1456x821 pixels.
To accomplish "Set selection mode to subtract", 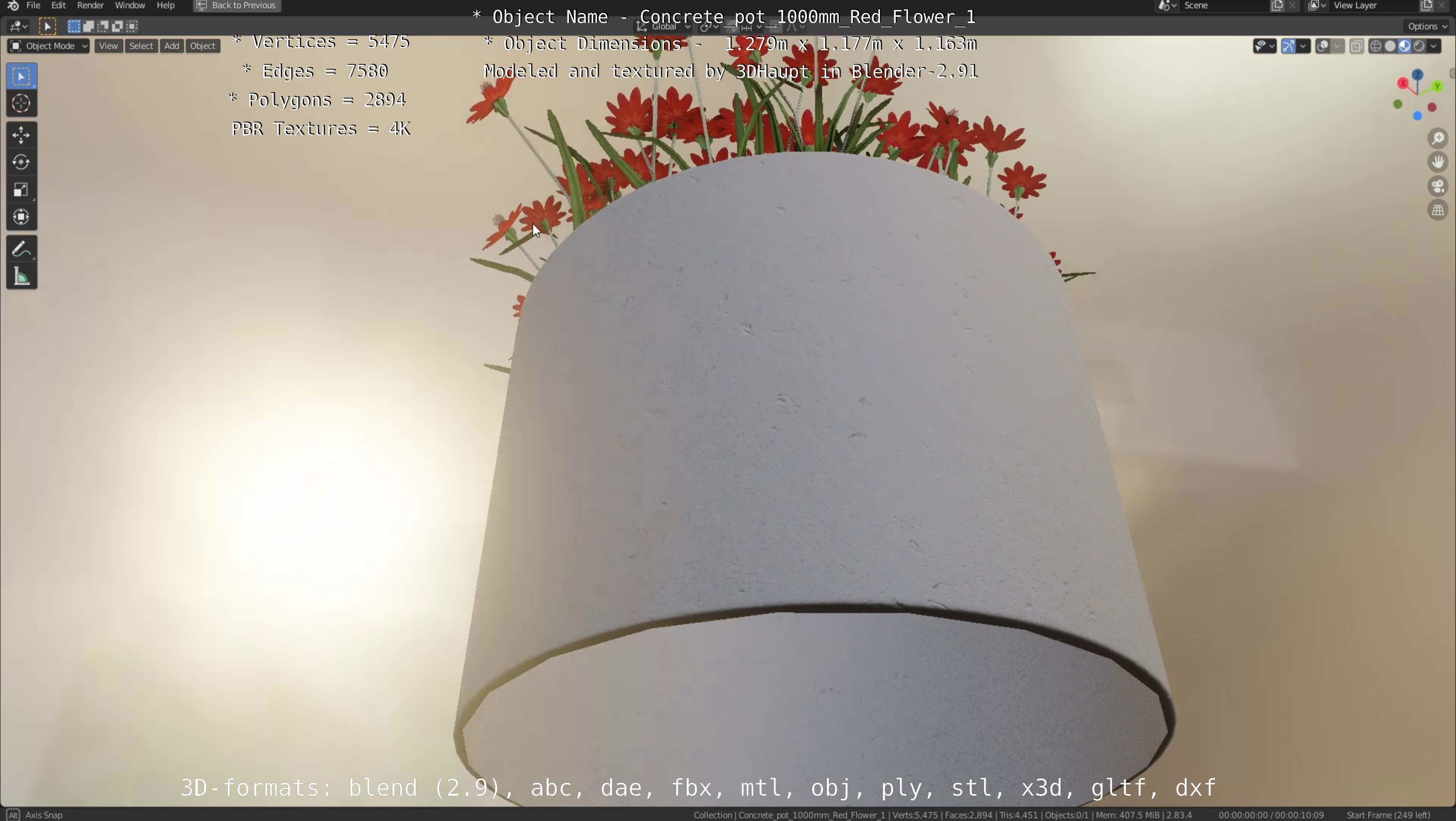I will click(103, 26).
